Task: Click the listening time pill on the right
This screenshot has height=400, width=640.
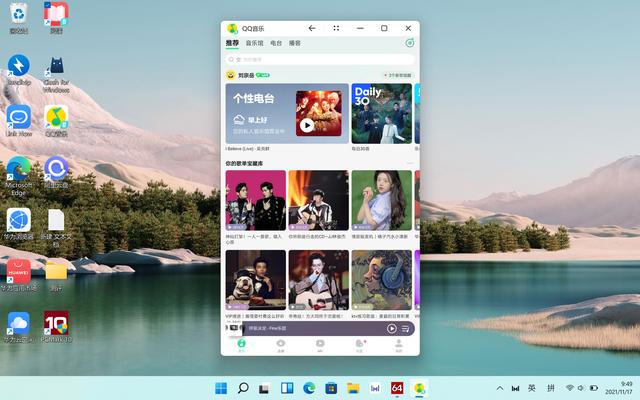Action: click(x=398, y=75)
